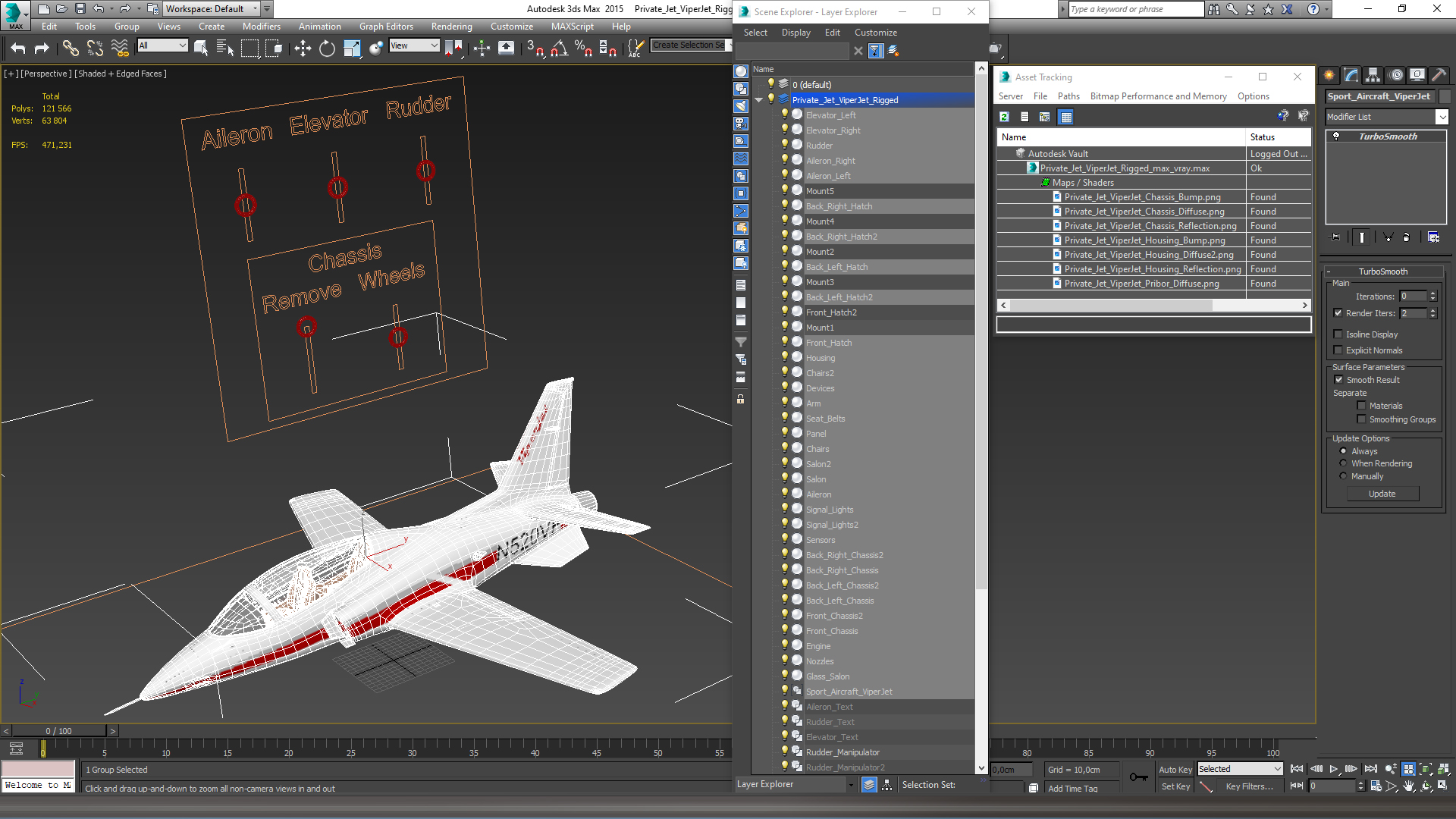Open the Layer Explorer dropdown at bottom
This screenshot has width=1456, height=819.
795,784
